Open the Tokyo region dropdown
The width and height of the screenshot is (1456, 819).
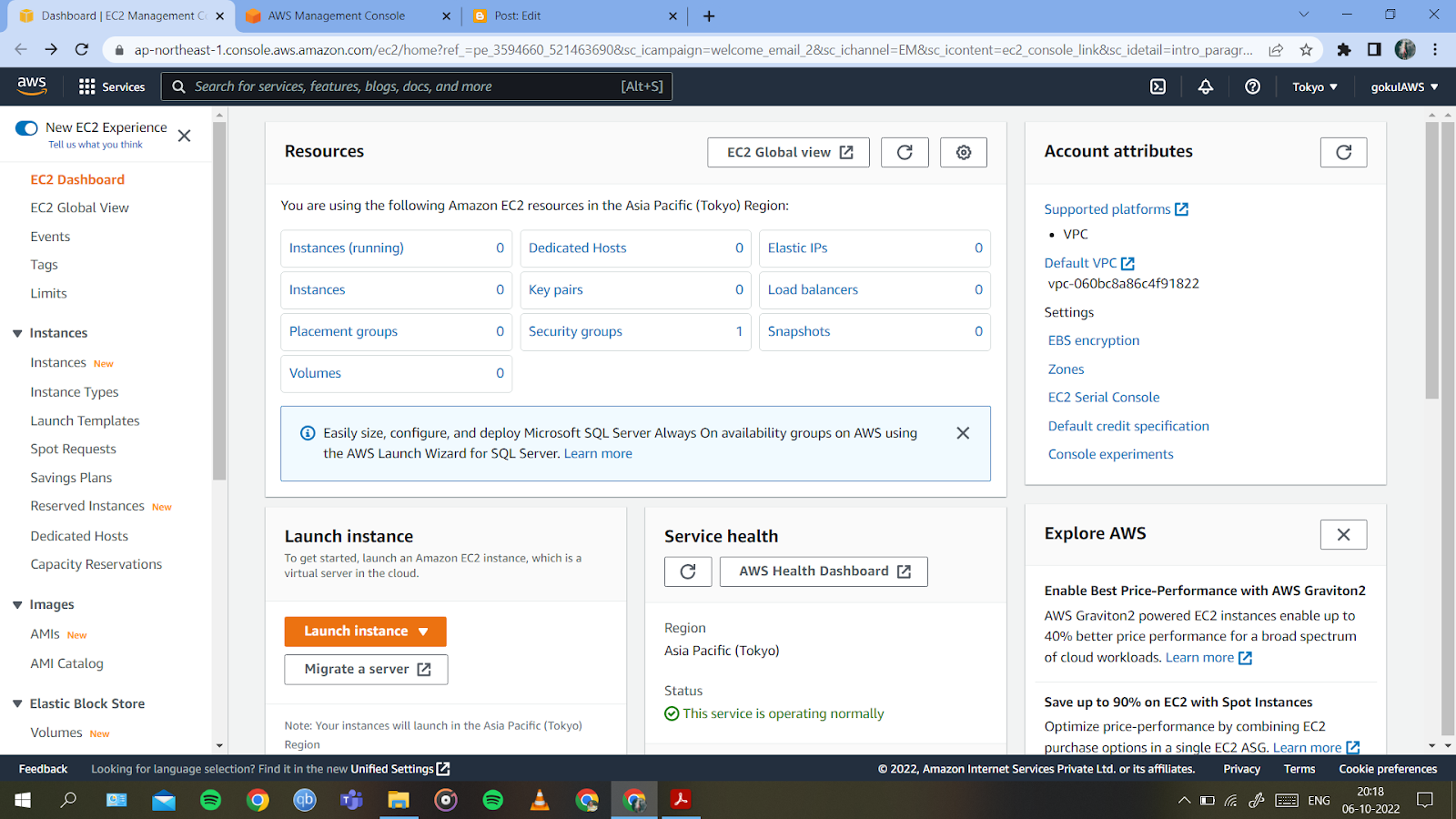(1315, 86)
